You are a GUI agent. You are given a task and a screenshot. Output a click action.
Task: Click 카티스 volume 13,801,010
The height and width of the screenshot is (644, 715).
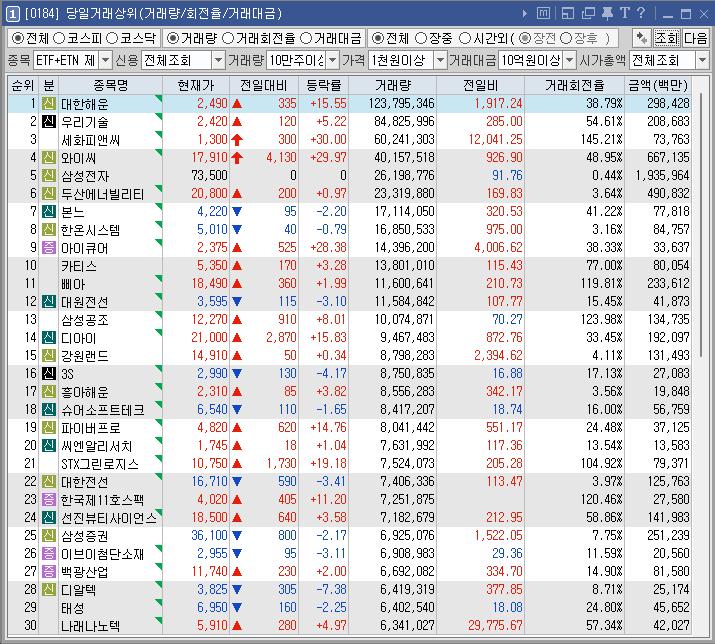click(x=404, y=265)
